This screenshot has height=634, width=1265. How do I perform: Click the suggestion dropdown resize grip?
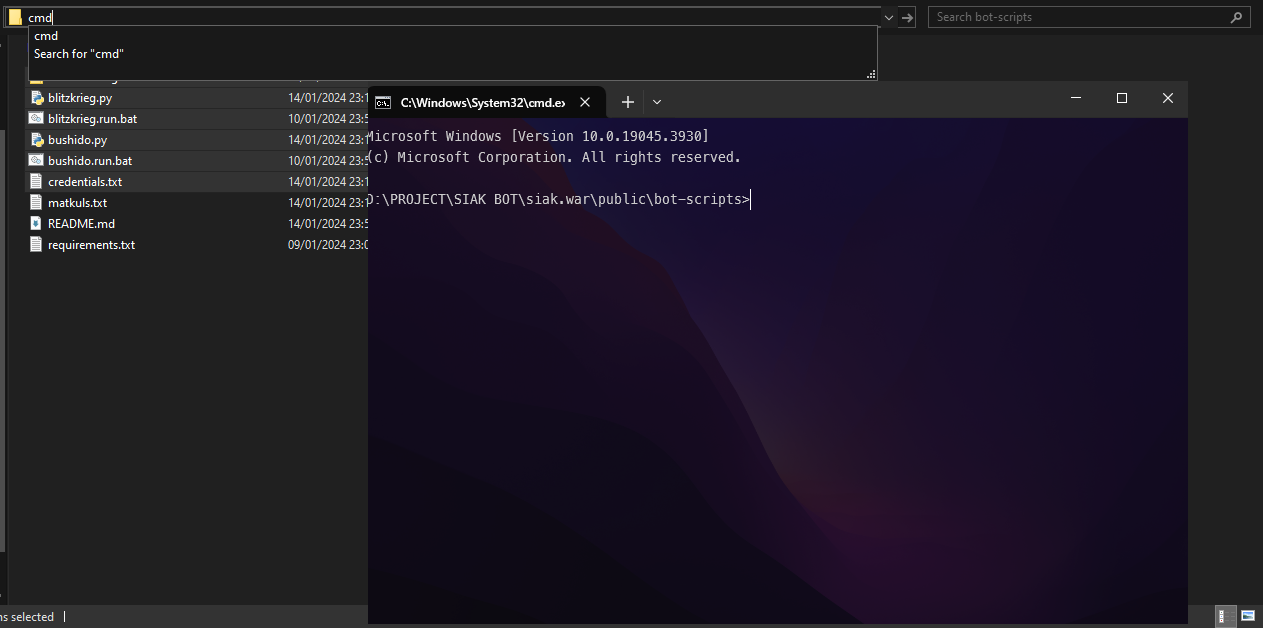[x=871, y=74]
